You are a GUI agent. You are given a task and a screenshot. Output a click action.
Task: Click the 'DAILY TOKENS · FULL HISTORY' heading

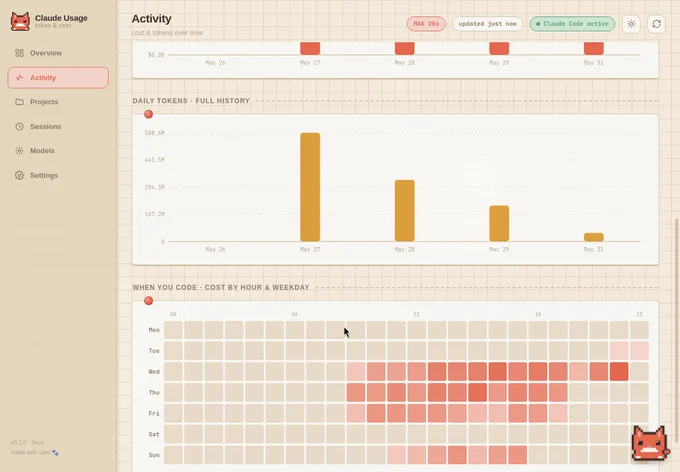click(x=191, y=101)
